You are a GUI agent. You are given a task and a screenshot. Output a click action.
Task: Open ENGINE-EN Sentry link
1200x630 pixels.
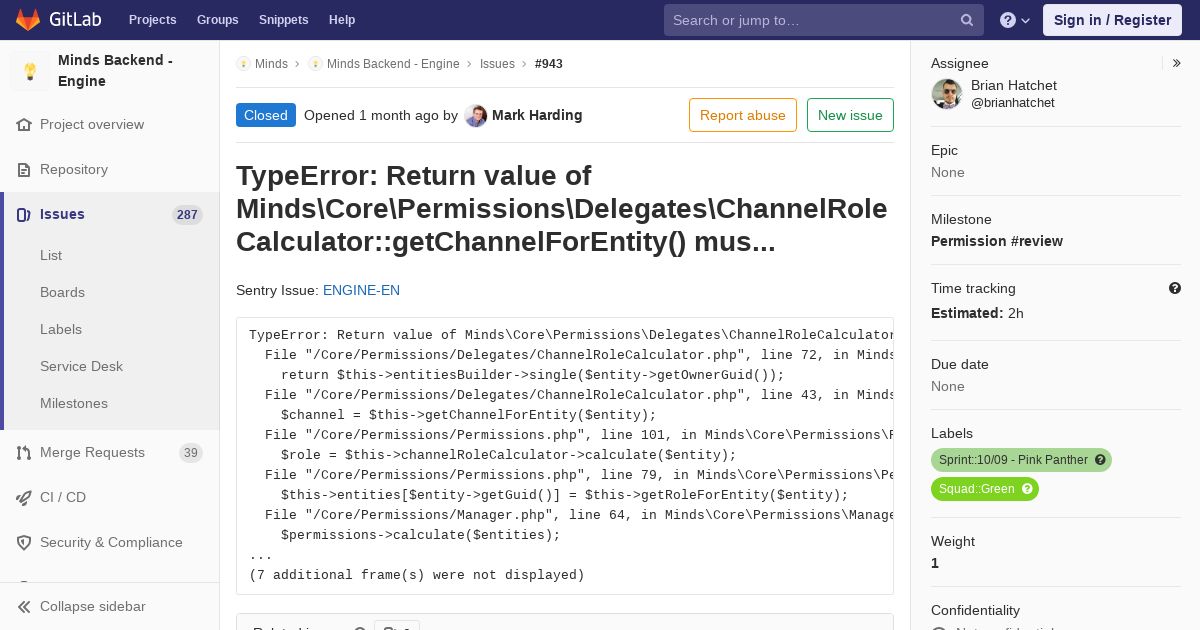[361, 290]
